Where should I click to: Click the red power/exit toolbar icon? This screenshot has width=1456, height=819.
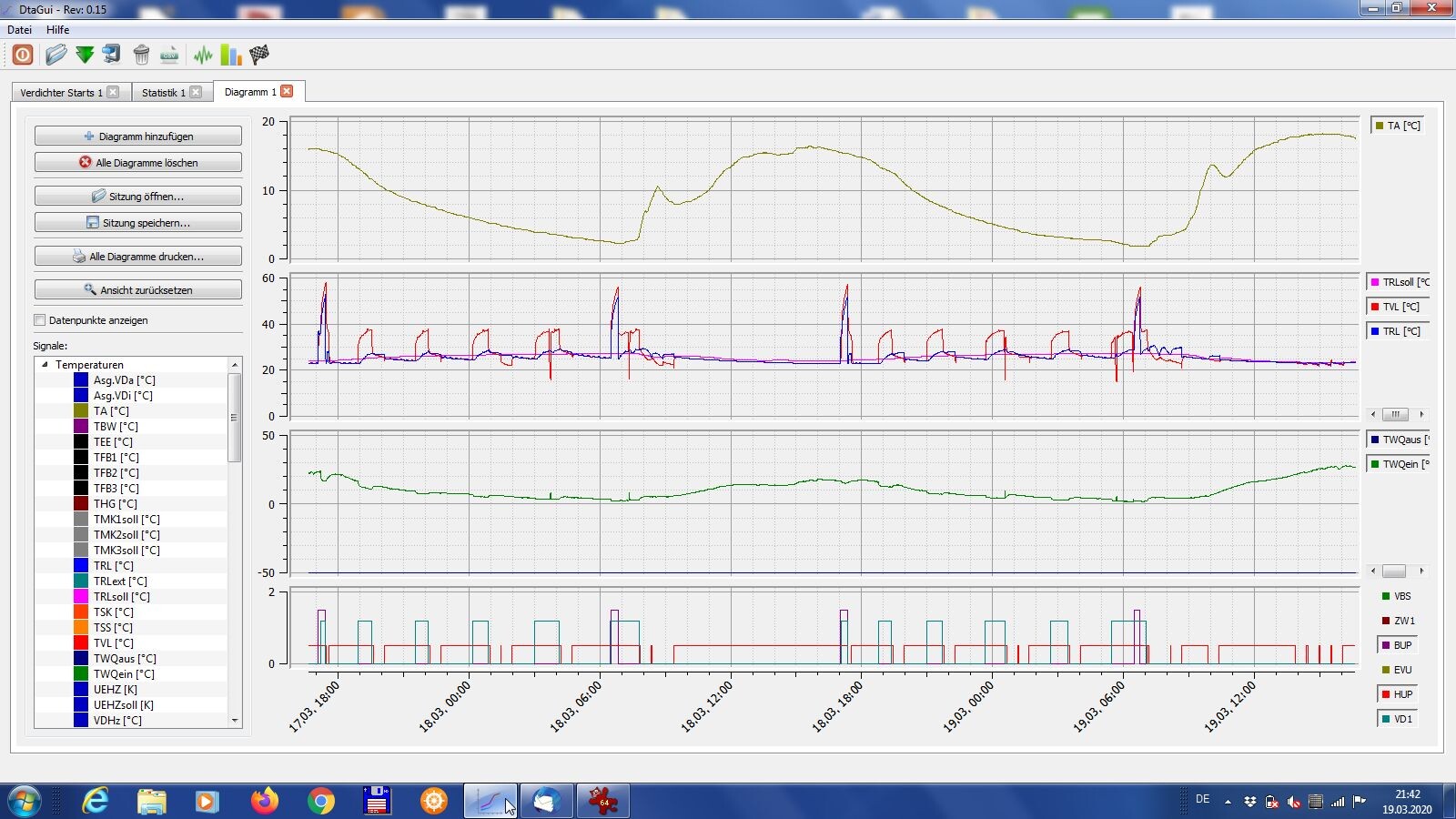(23, 55)
